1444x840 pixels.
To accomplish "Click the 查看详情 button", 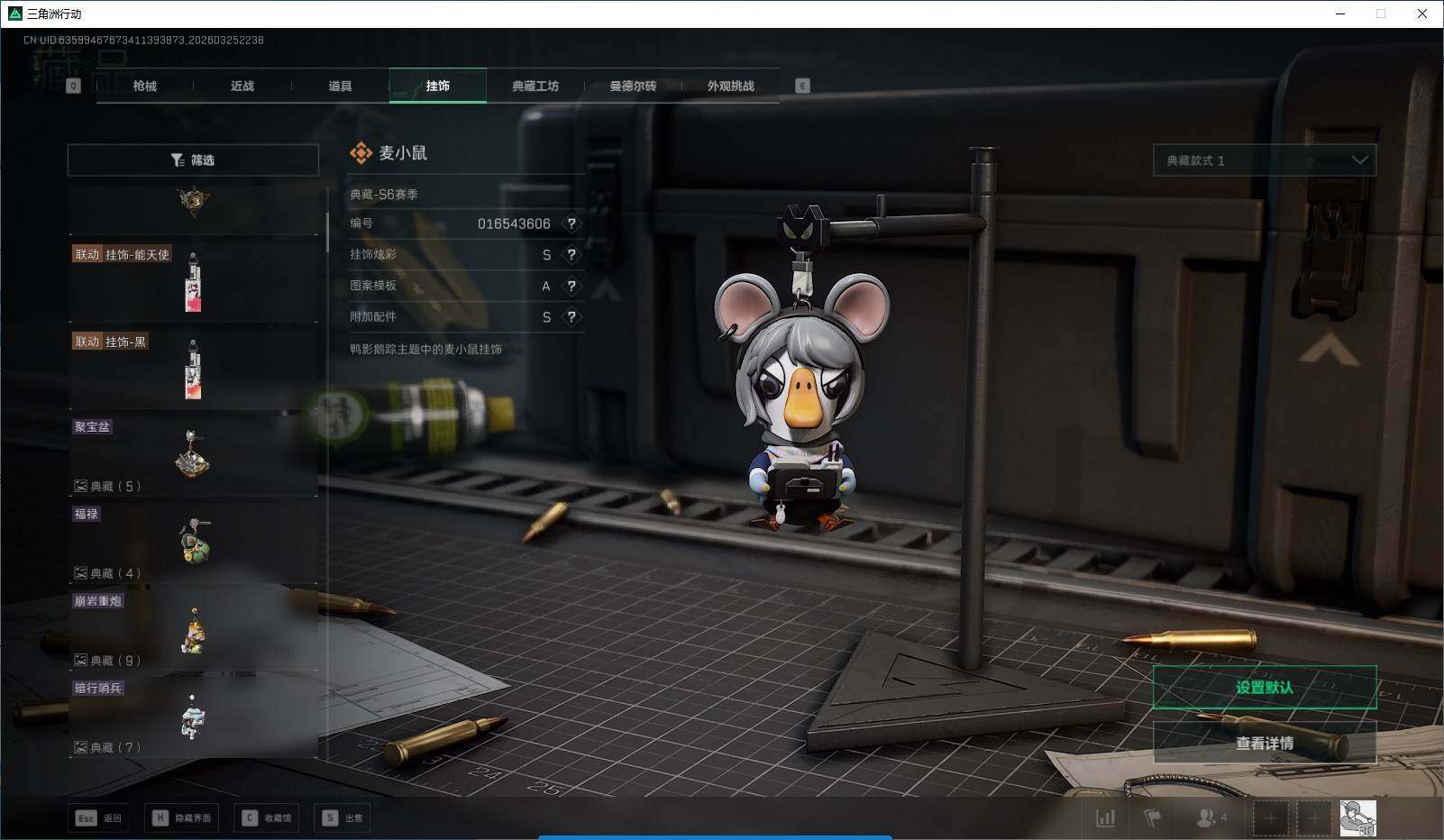I will [x=1264, y=743].
